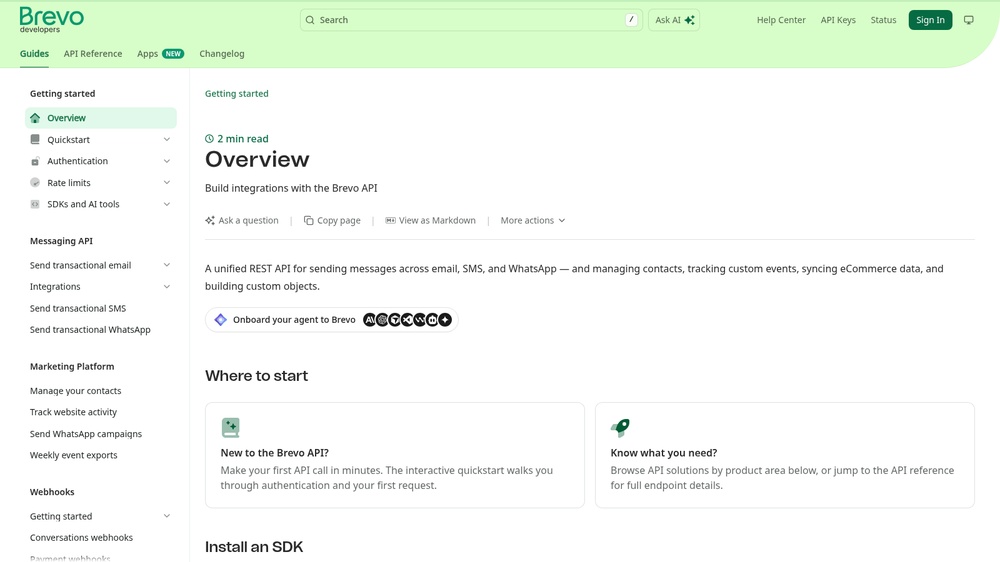Click the Copy page icon
This screenshot has height=562, width=1000.
tap(309, 220)
